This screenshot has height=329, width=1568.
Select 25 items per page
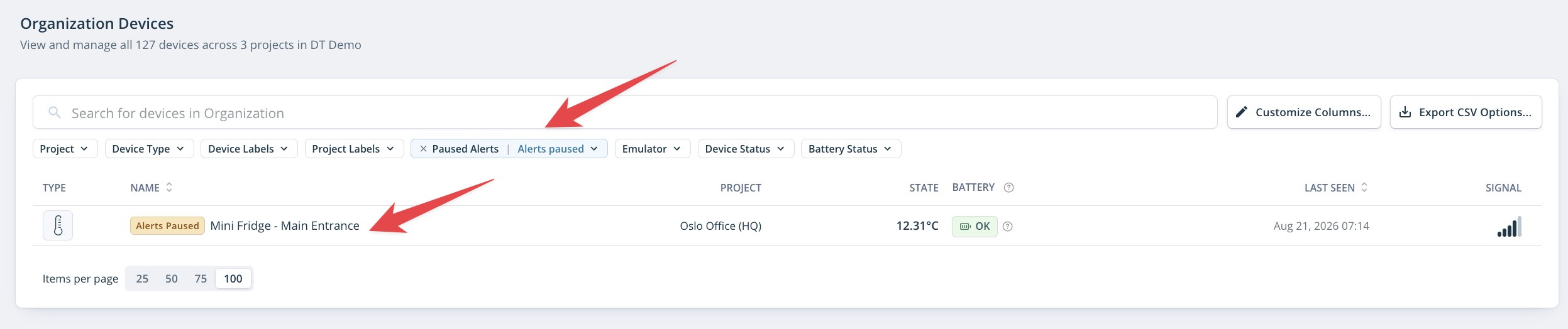click(142, 279)
